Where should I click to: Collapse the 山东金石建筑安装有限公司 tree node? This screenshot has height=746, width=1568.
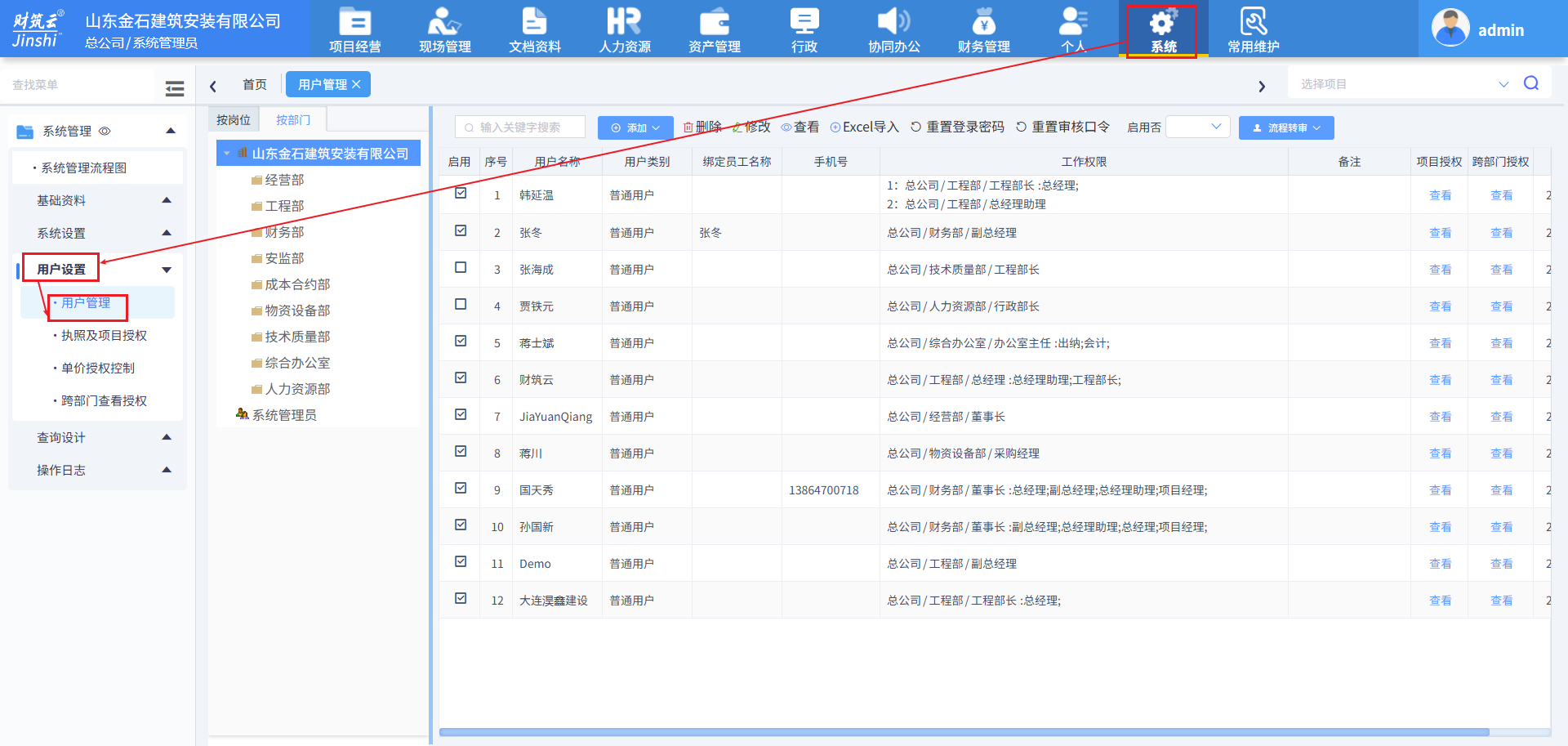click(x=227, y=153)
